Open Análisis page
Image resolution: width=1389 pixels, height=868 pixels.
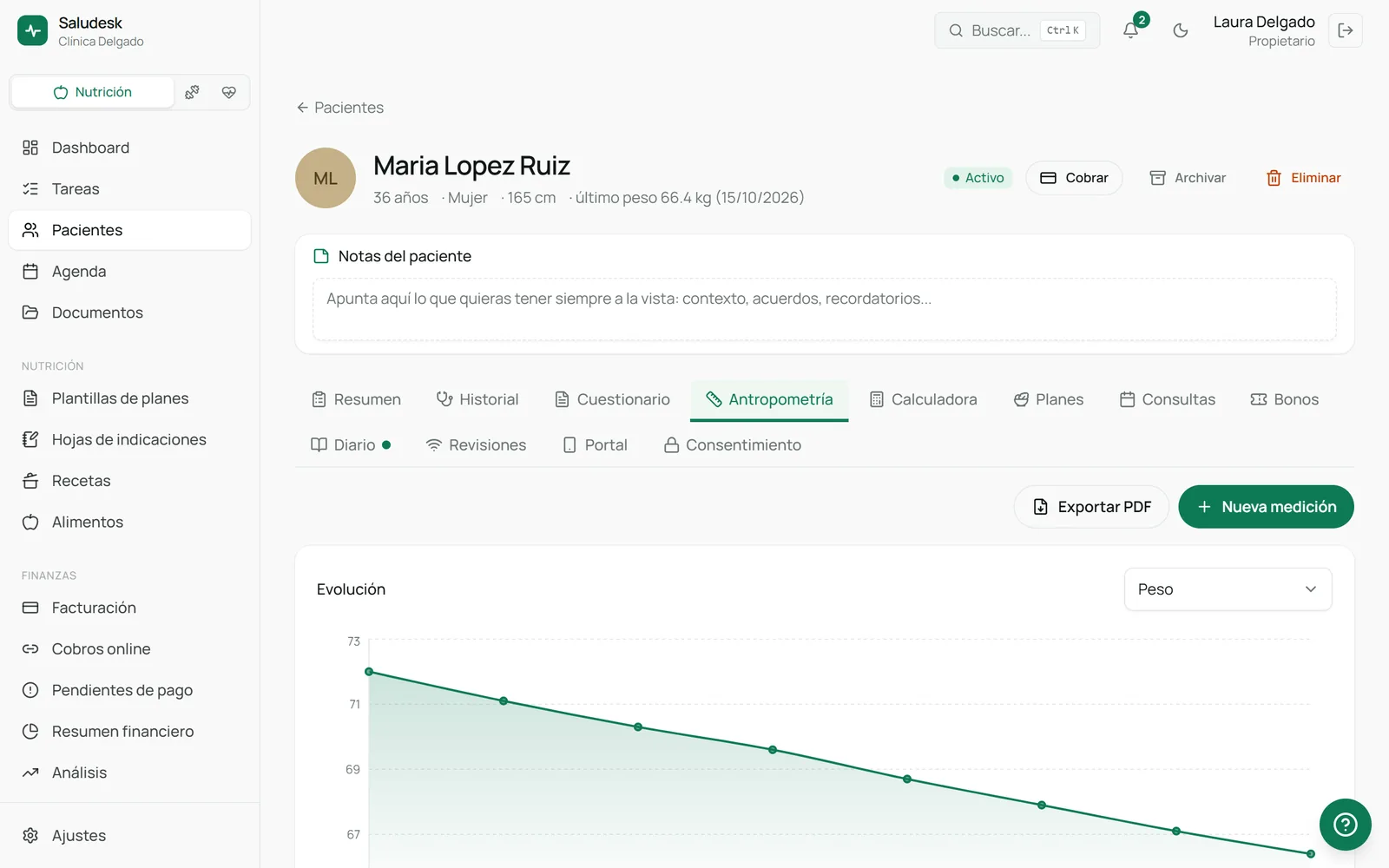click(x=129, y=773)
